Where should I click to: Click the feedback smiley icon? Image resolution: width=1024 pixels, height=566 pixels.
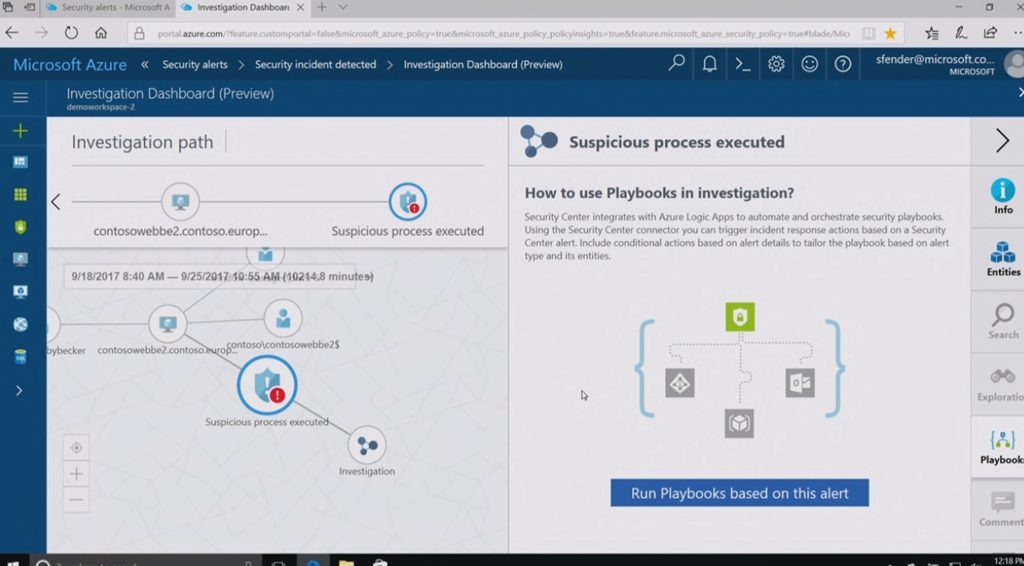[809, 64]
